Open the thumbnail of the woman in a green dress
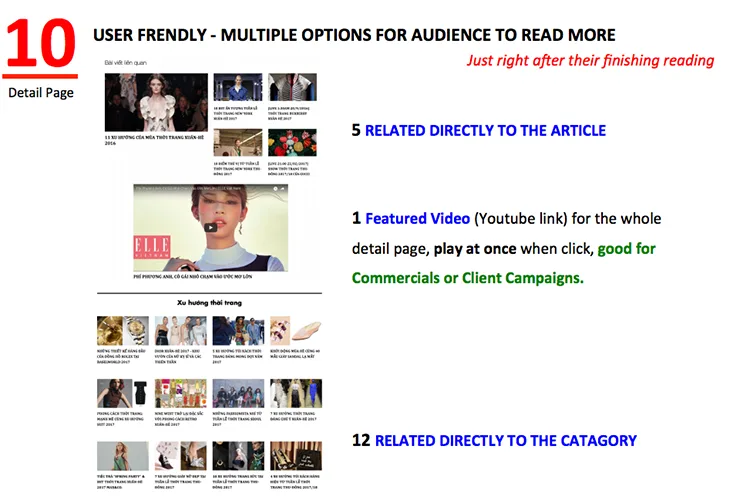The height and width of the screenshot is (500, 730). pos(123,456)
